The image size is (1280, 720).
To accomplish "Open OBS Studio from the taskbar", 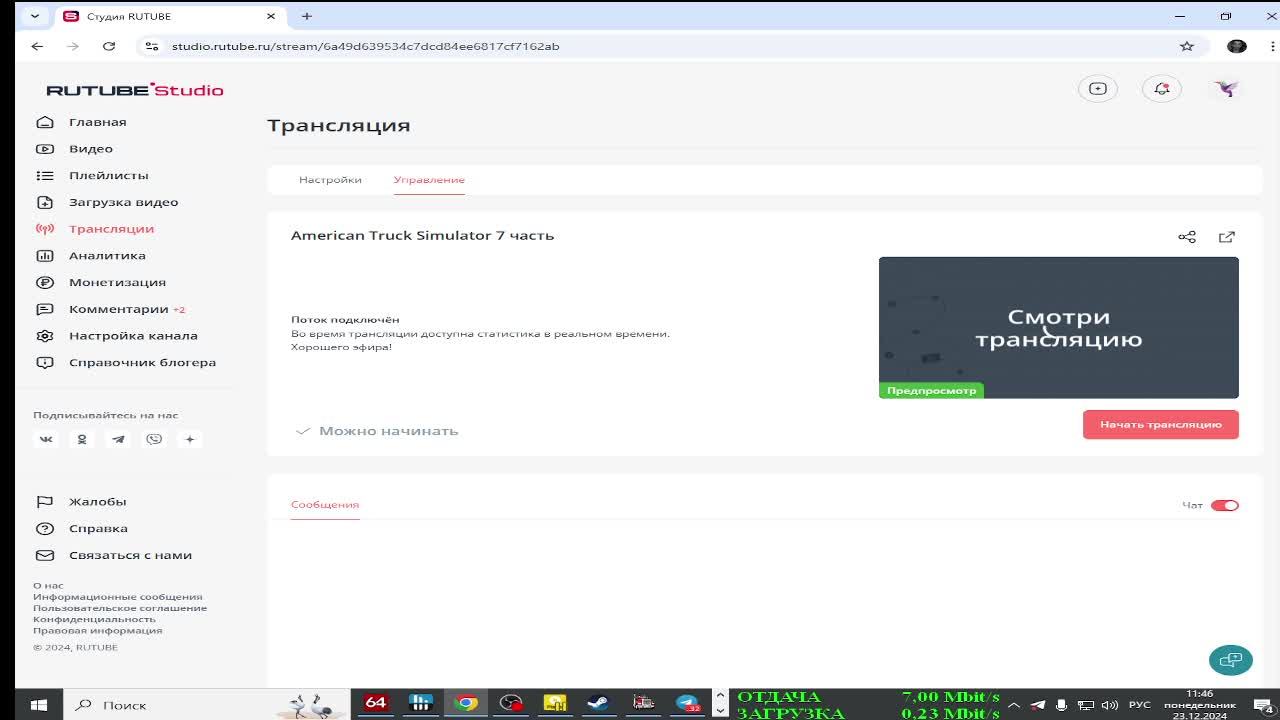I will 511,704.
